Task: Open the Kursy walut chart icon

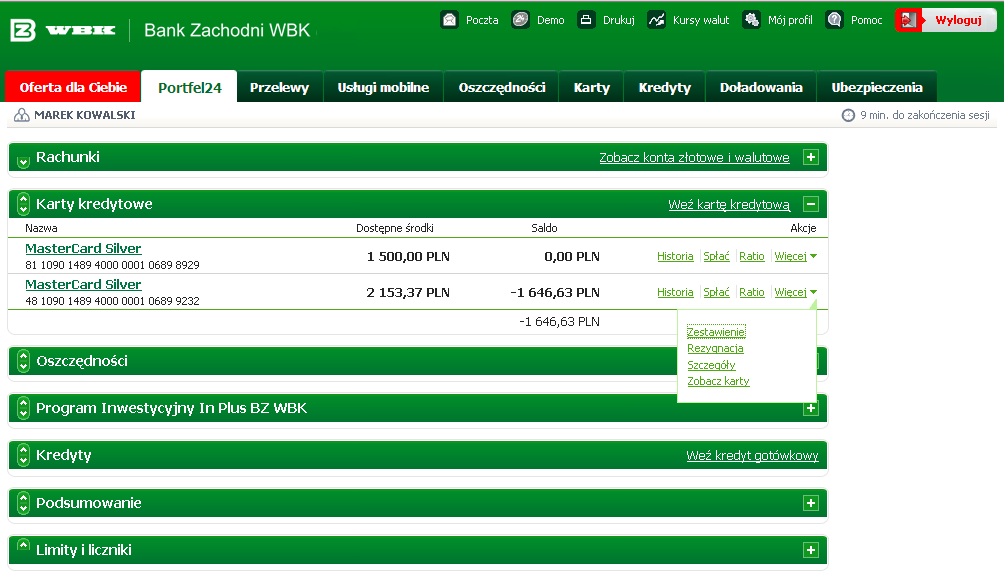Action: coord(656,20)
